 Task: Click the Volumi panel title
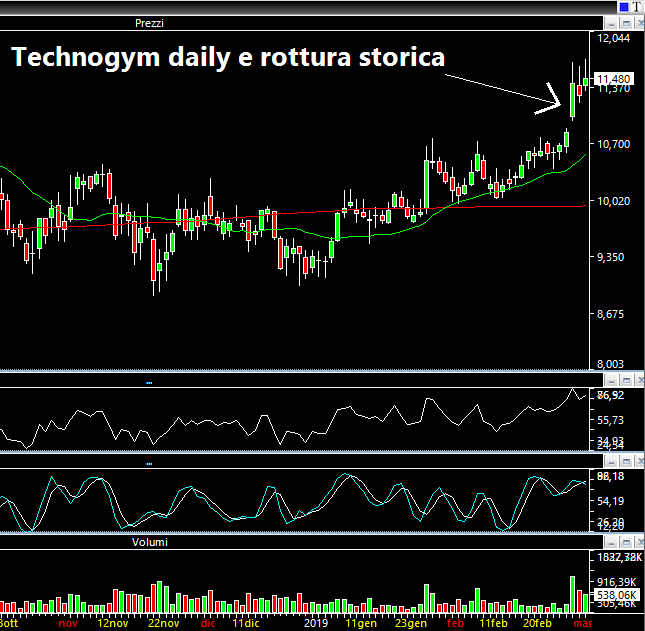(x=150, y=542)
